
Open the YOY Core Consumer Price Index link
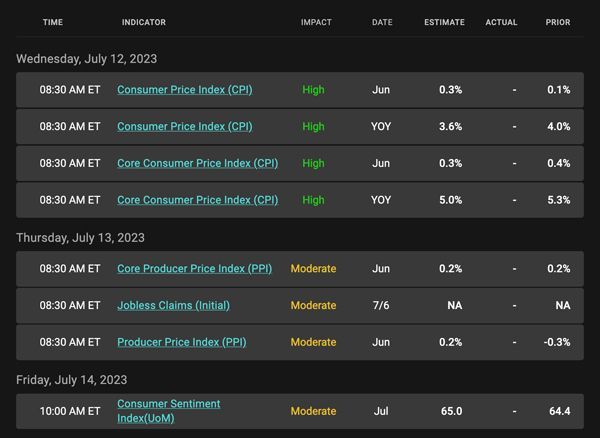coord(197,200)
